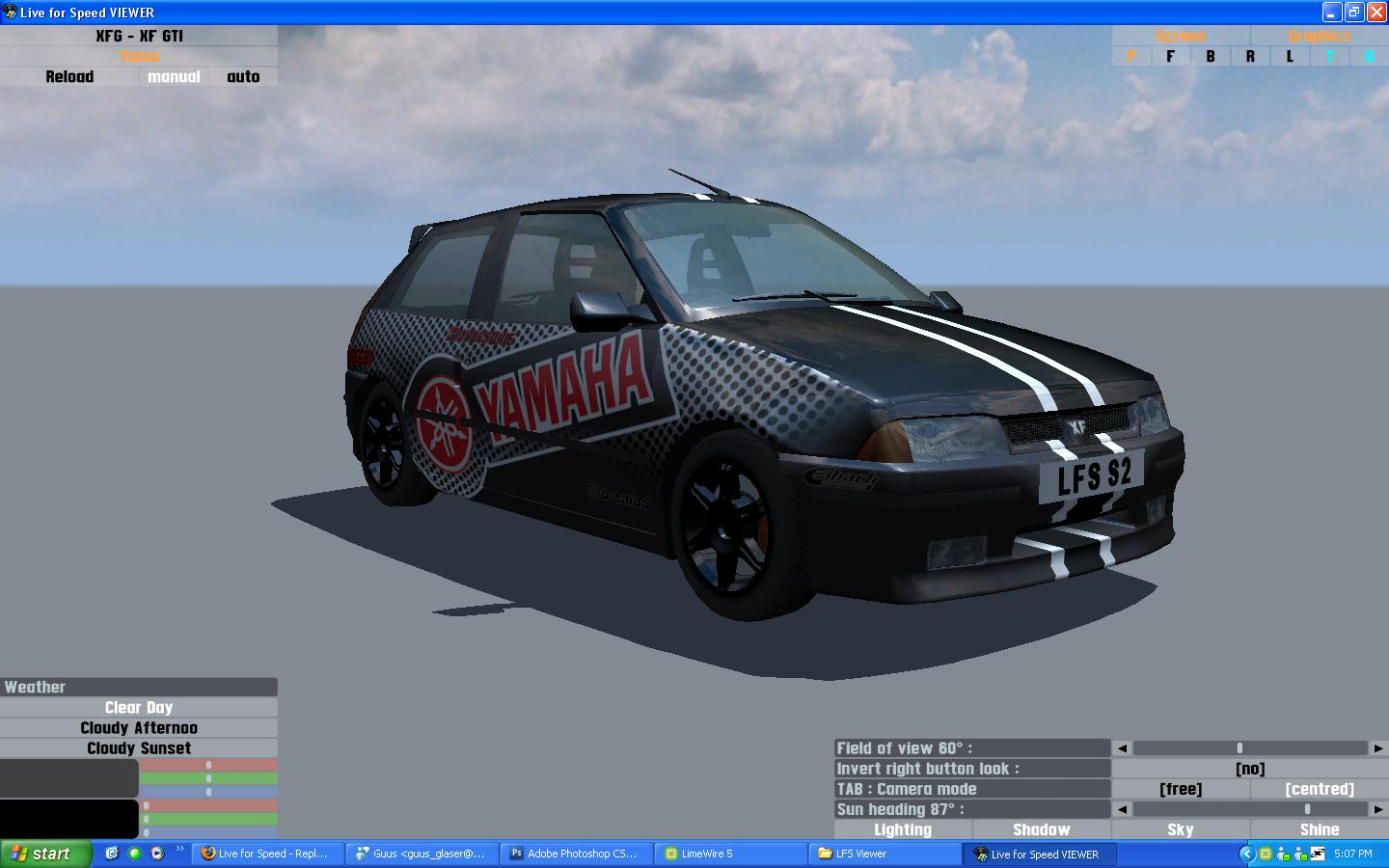This screenshot has height=868, width=1389.
Task: Open the Lighting tab
Action: pos(903,829)
